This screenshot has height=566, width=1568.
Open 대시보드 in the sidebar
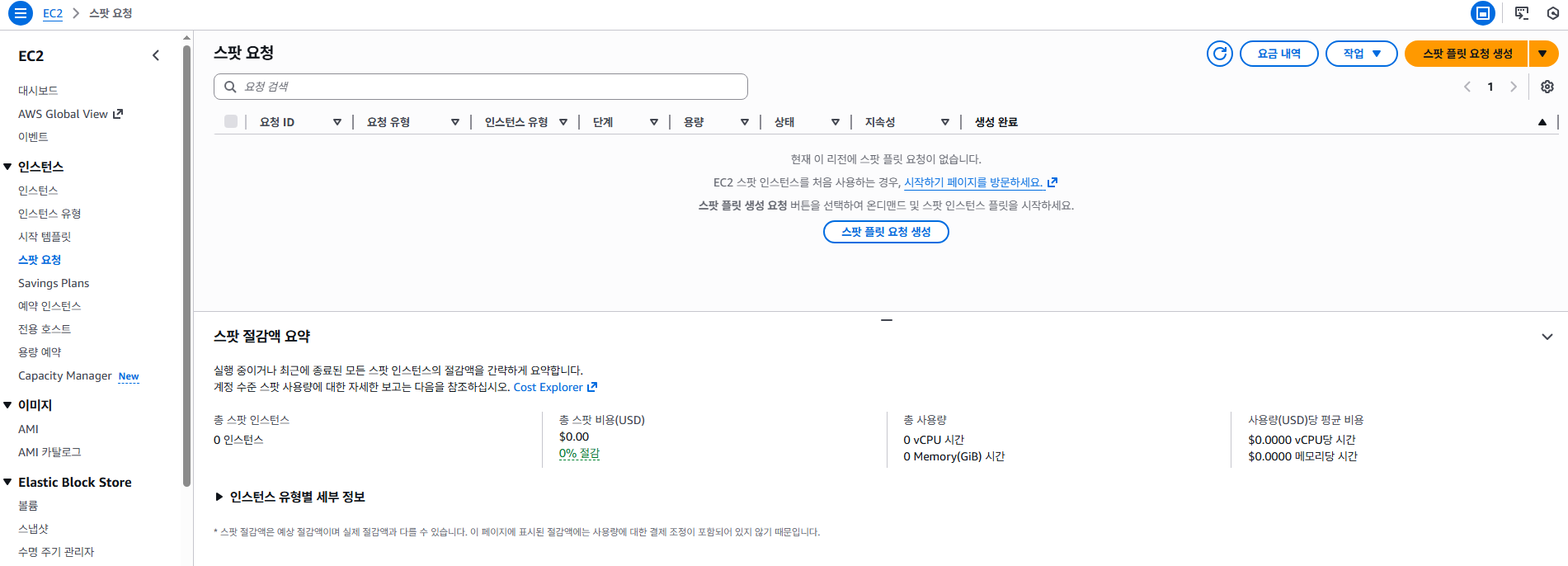coord(38,91)
